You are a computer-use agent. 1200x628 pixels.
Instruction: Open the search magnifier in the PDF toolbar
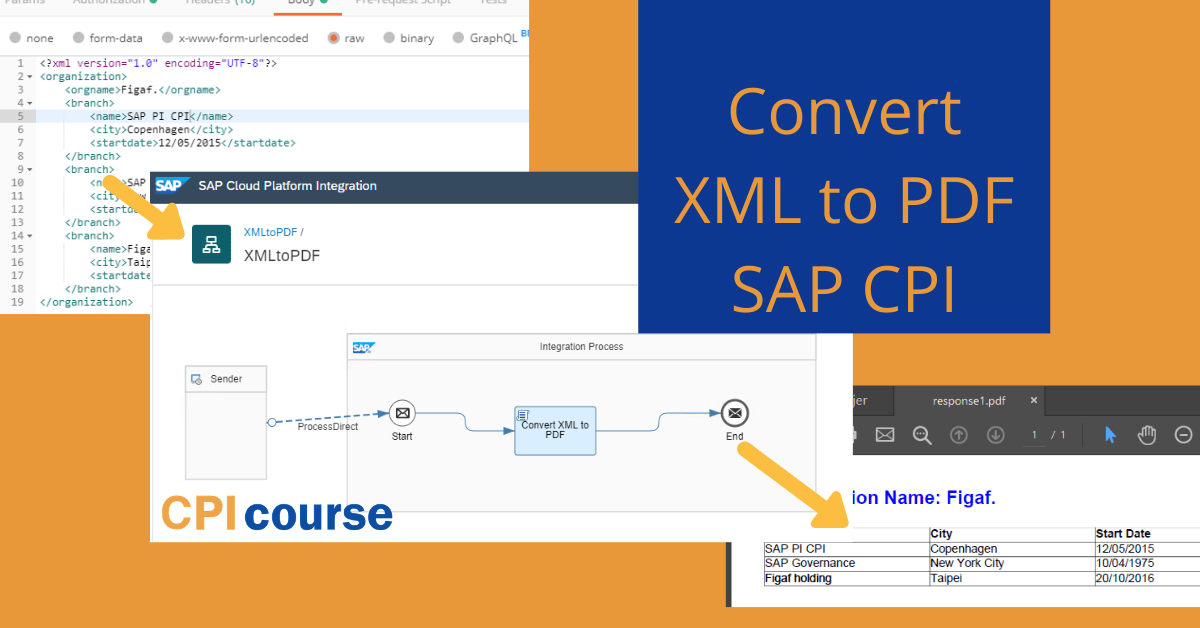tap(922, 435)
